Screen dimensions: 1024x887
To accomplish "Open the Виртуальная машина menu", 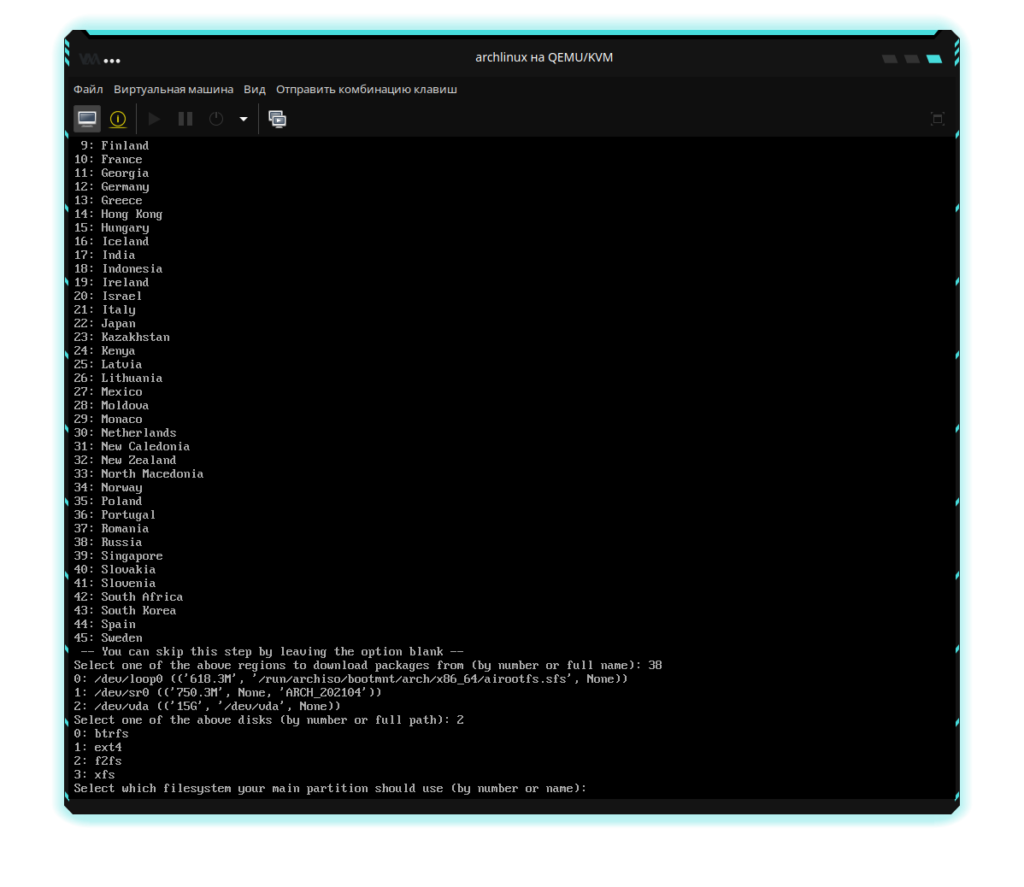I will click(x=173, y=89).
